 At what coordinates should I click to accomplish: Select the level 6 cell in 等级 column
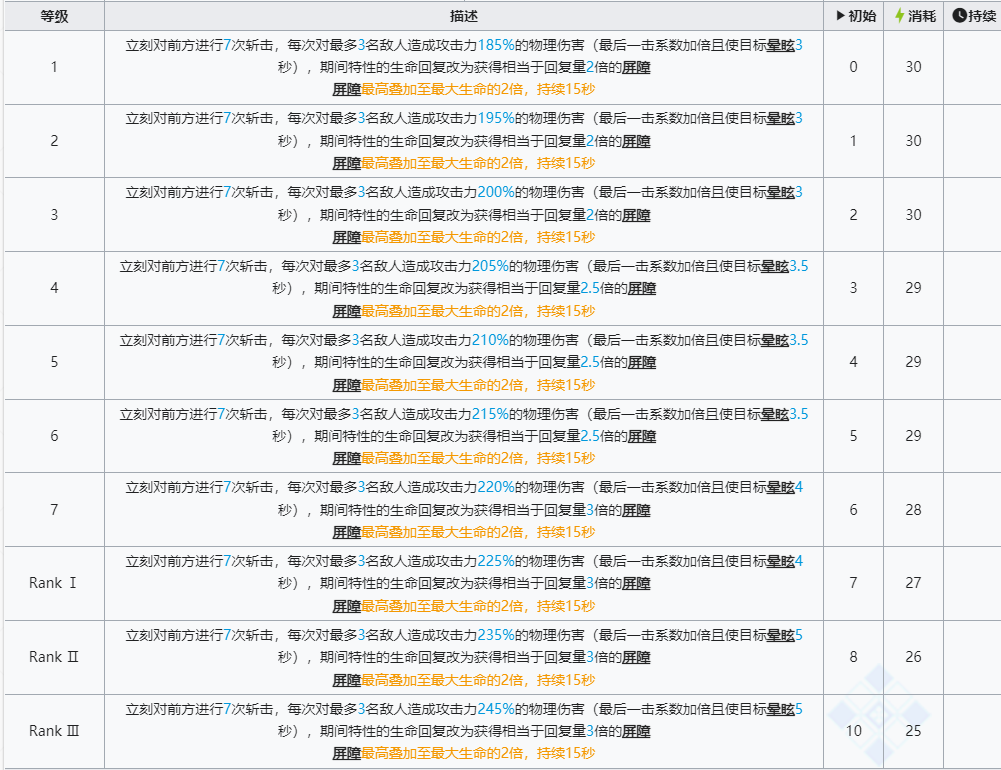pos(54,436)
